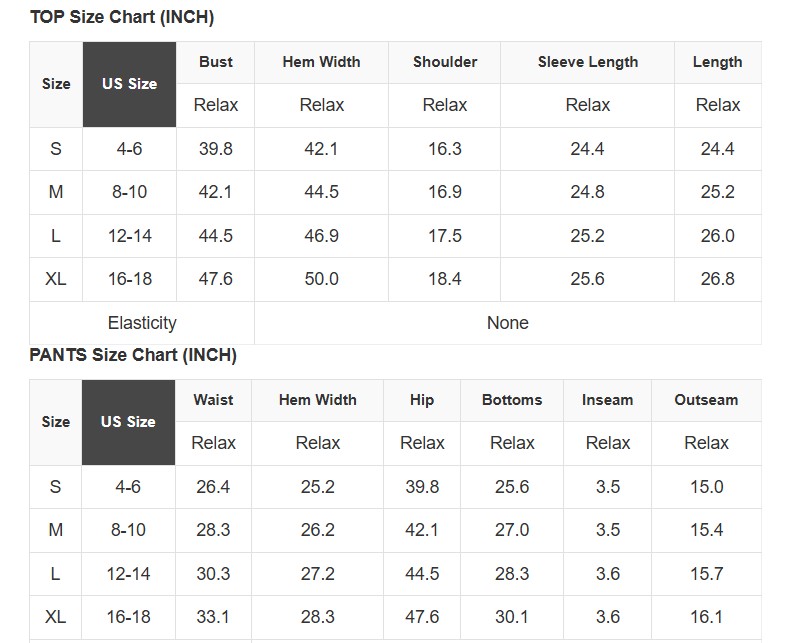Image resolution: width=789 pixels, height=643 pixels.
Task: Click the TOP Size Chart (INCH) heading
Action: tap(122, 17)
